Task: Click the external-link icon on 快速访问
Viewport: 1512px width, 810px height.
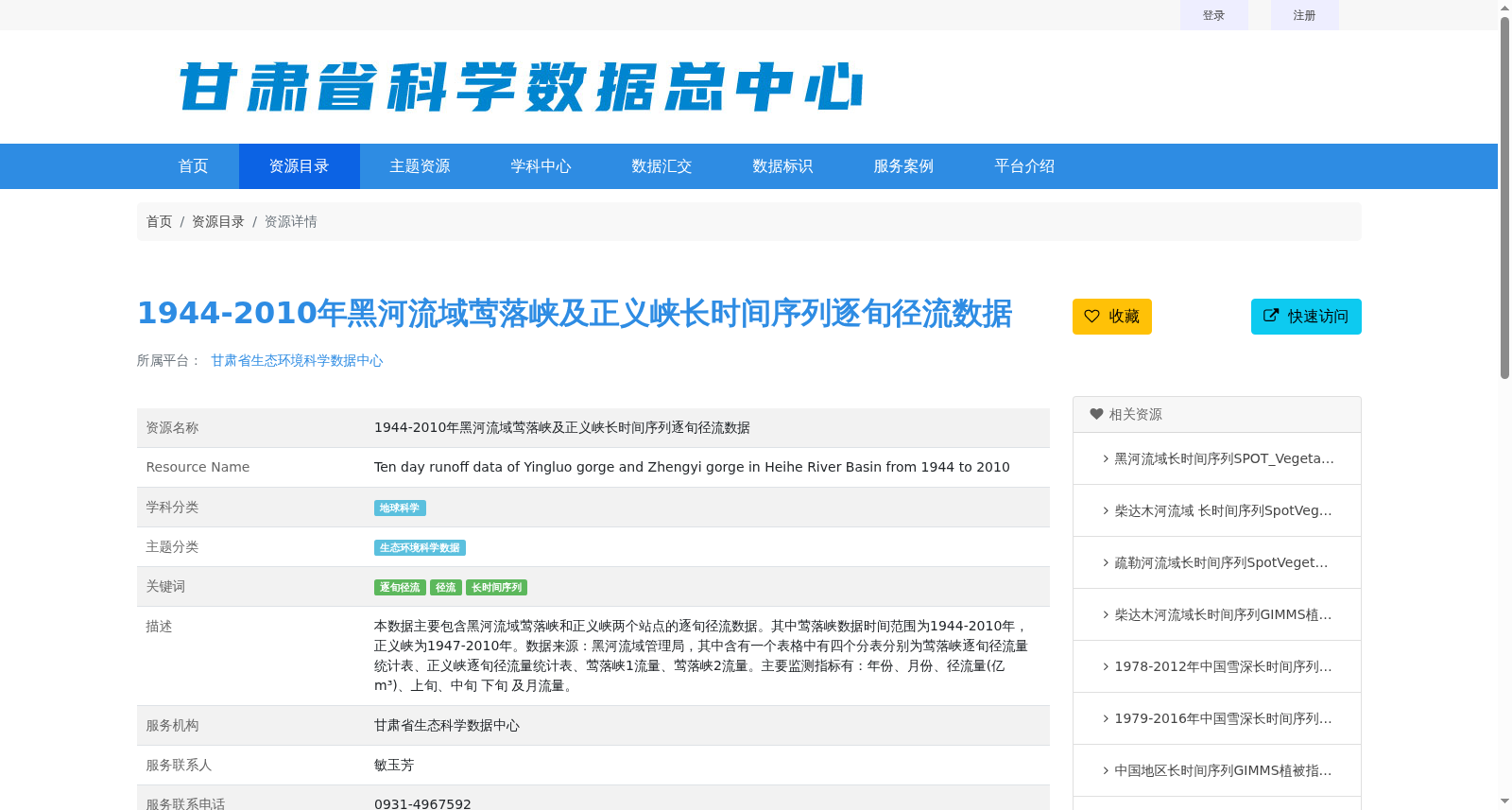Action: pyautogui.click(x=1271, y=316)
